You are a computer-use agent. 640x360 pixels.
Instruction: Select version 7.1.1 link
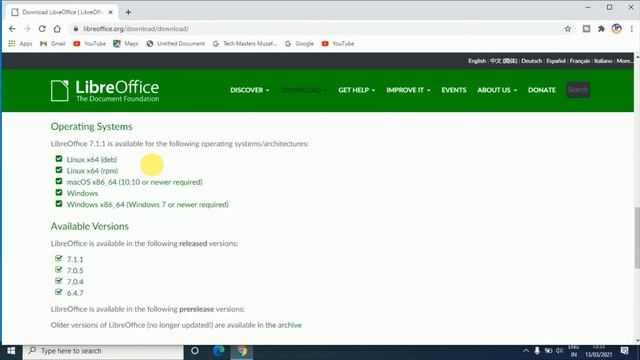pos(75,259)
